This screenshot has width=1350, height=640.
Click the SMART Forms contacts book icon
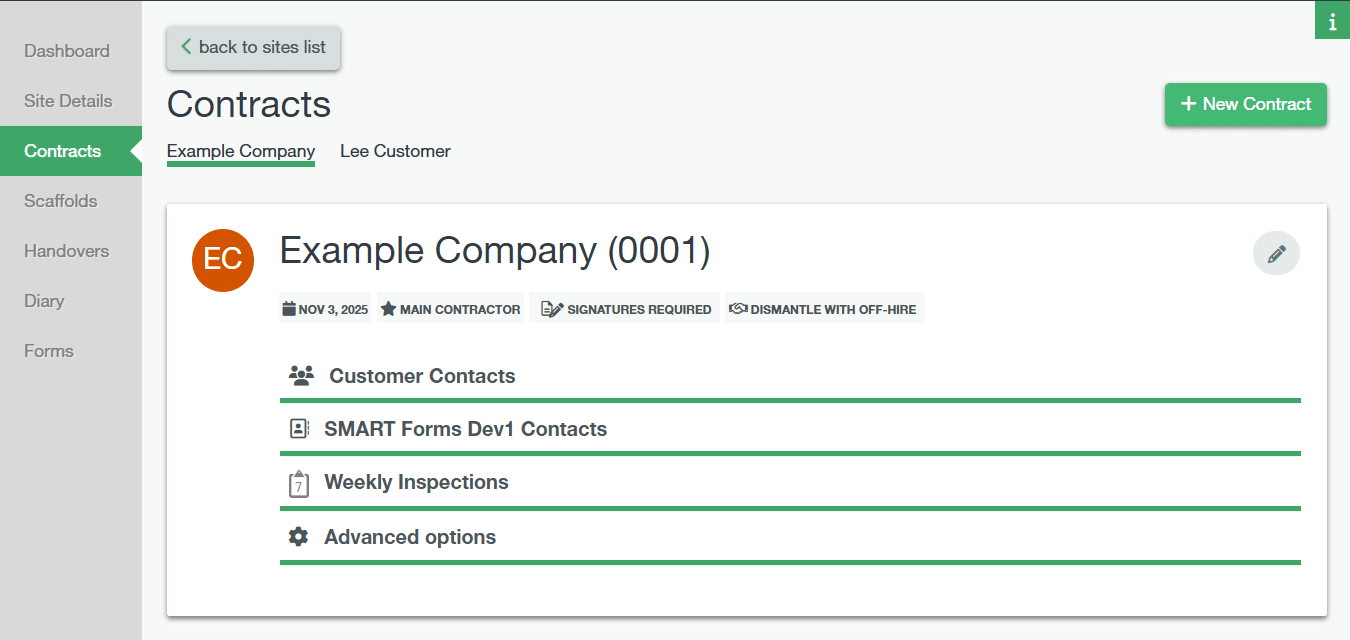pyautogui.click(x=298, y=429)
